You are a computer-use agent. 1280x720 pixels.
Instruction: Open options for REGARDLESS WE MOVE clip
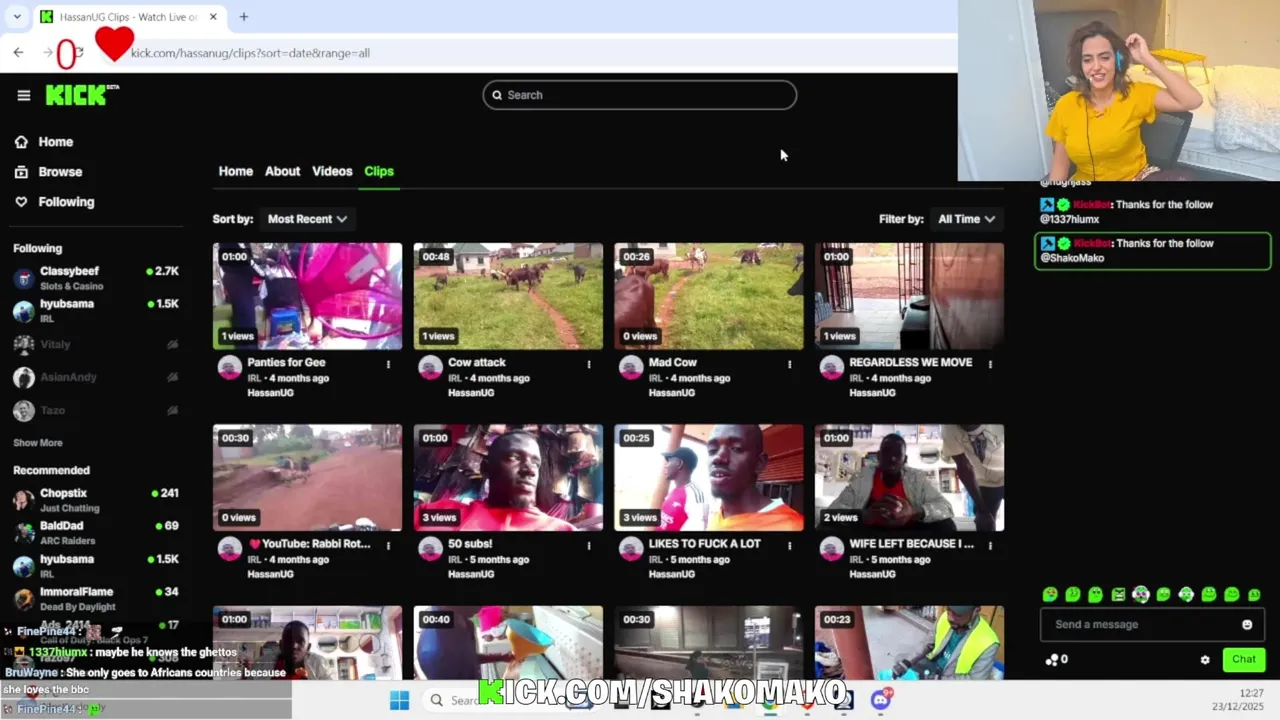point(990,364)
